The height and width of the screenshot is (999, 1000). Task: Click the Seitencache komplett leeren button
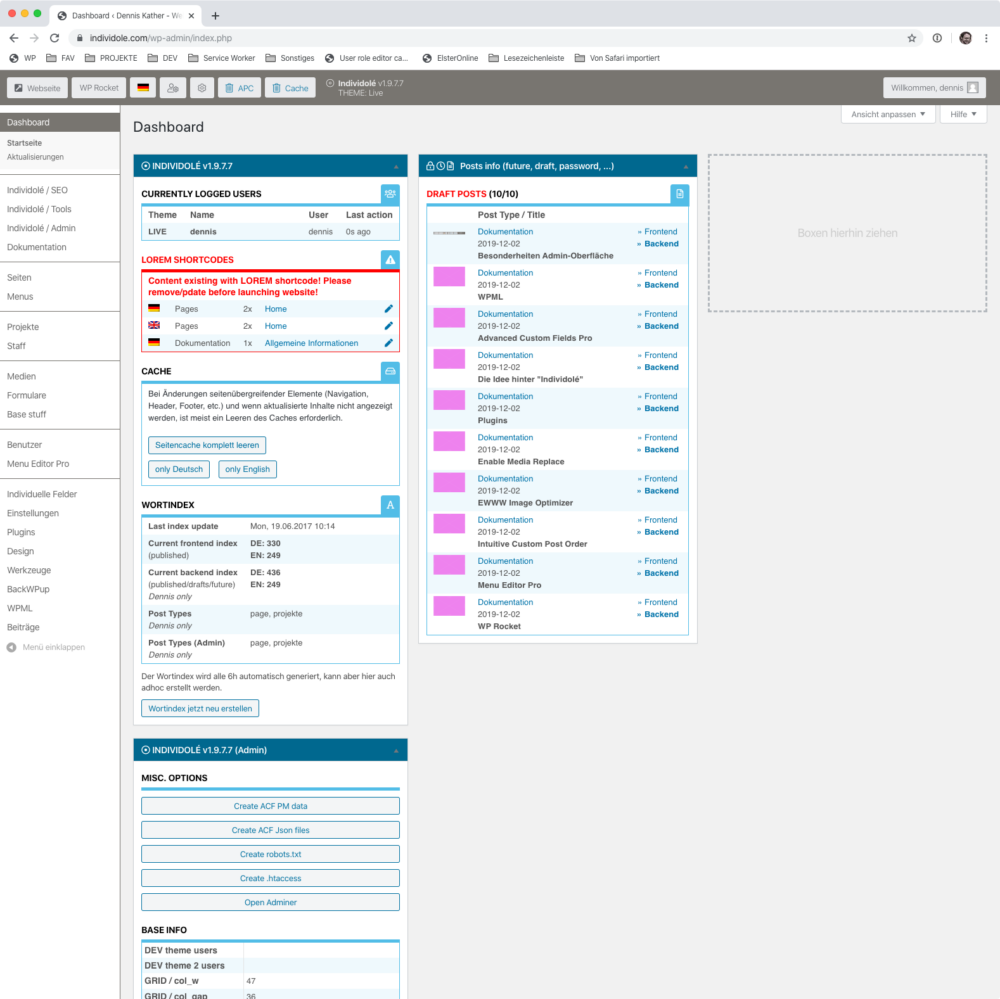click(207, 445)
